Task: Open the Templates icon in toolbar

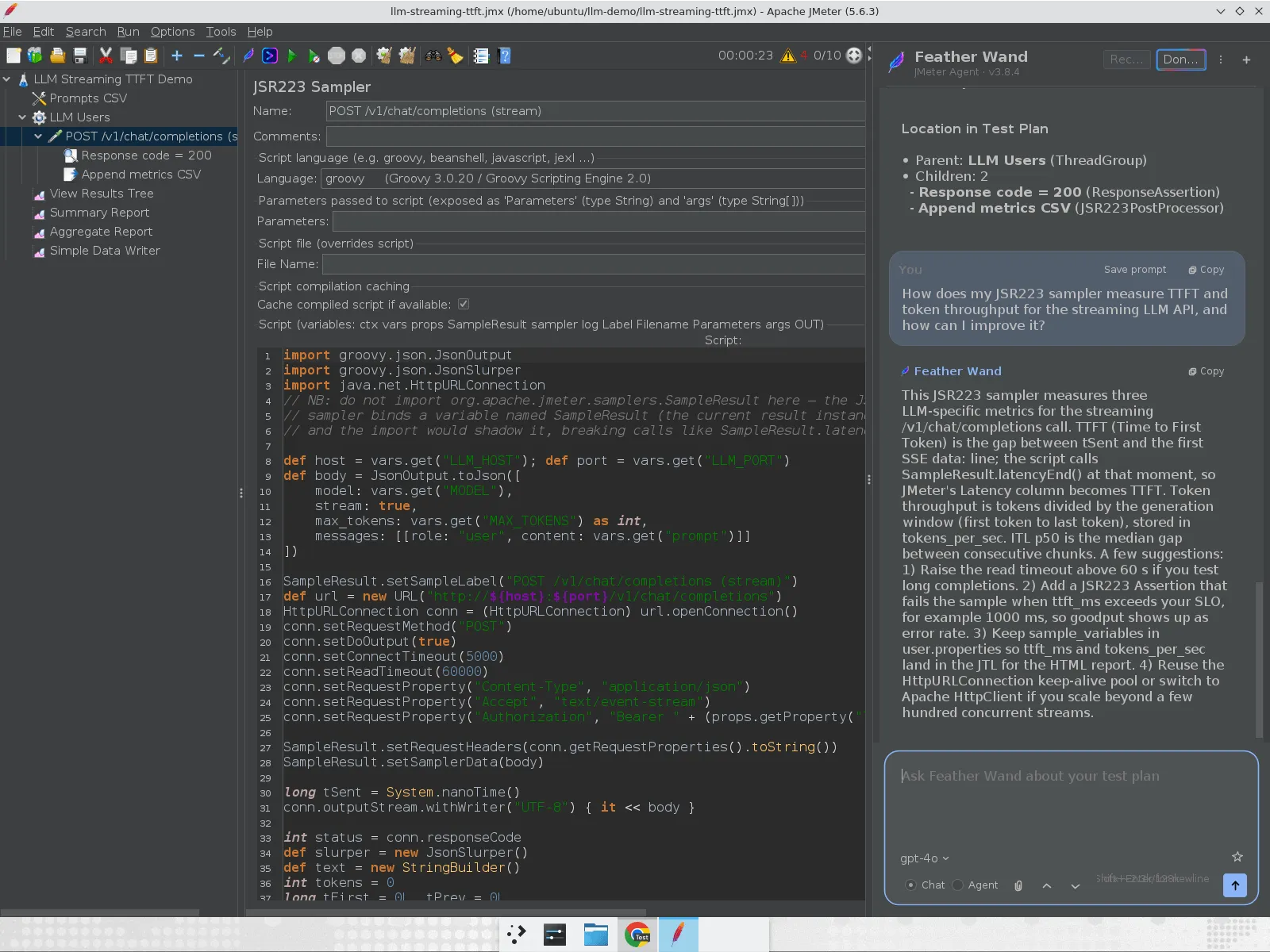Action: coord(35,56)
